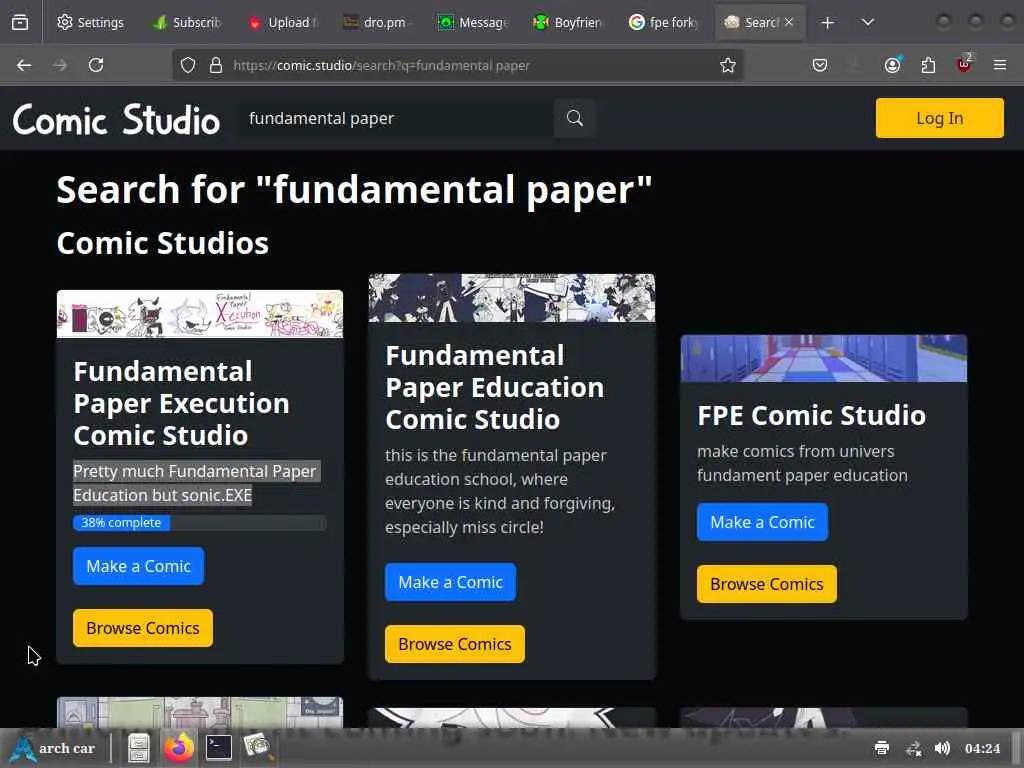
Task: Reload the current page
Action: pyautogui.click(x=96, y=65)
